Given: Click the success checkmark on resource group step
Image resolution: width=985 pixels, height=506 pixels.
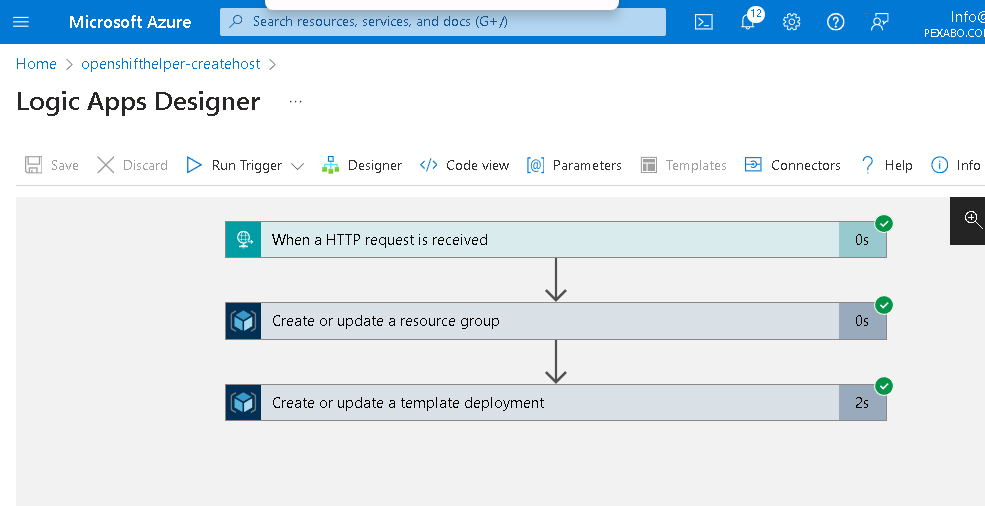Looking at the screenshot, I should [884, 305].
